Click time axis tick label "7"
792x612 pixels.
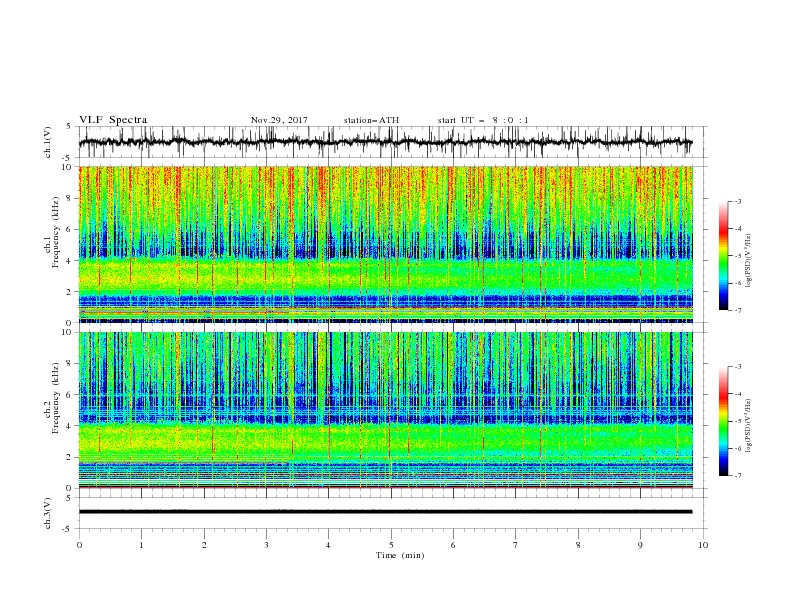(516, 545)
